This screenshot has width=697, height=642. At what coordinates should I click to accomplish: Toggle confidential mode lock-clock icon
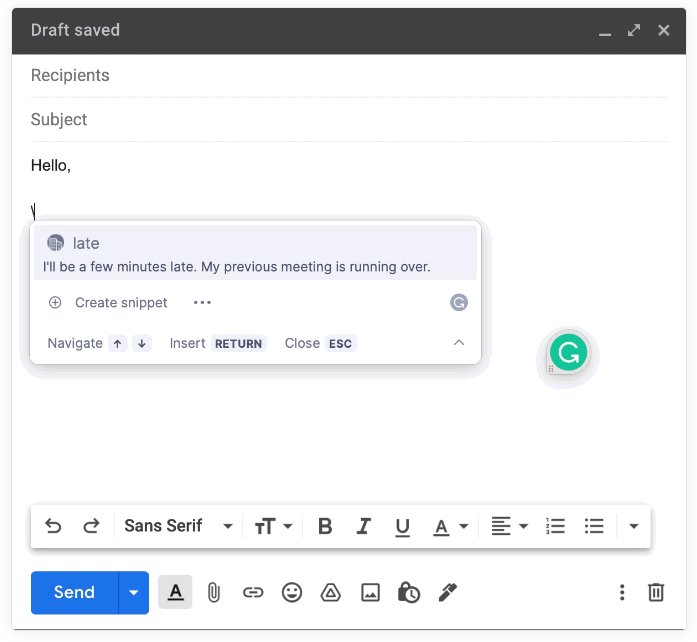[409, 592]
